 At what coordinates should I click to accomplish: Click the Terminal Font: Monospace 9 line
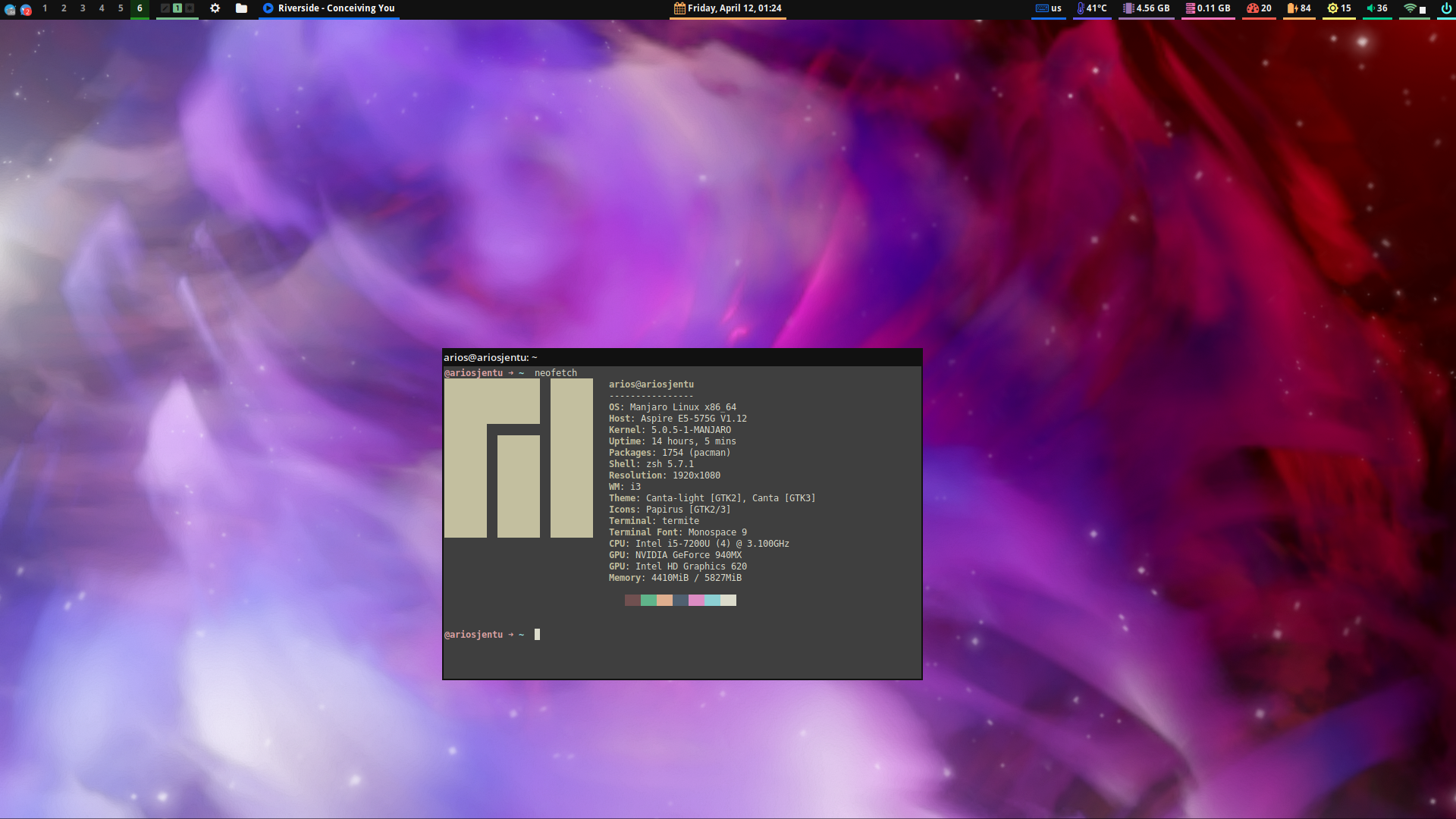pos(678,532)
